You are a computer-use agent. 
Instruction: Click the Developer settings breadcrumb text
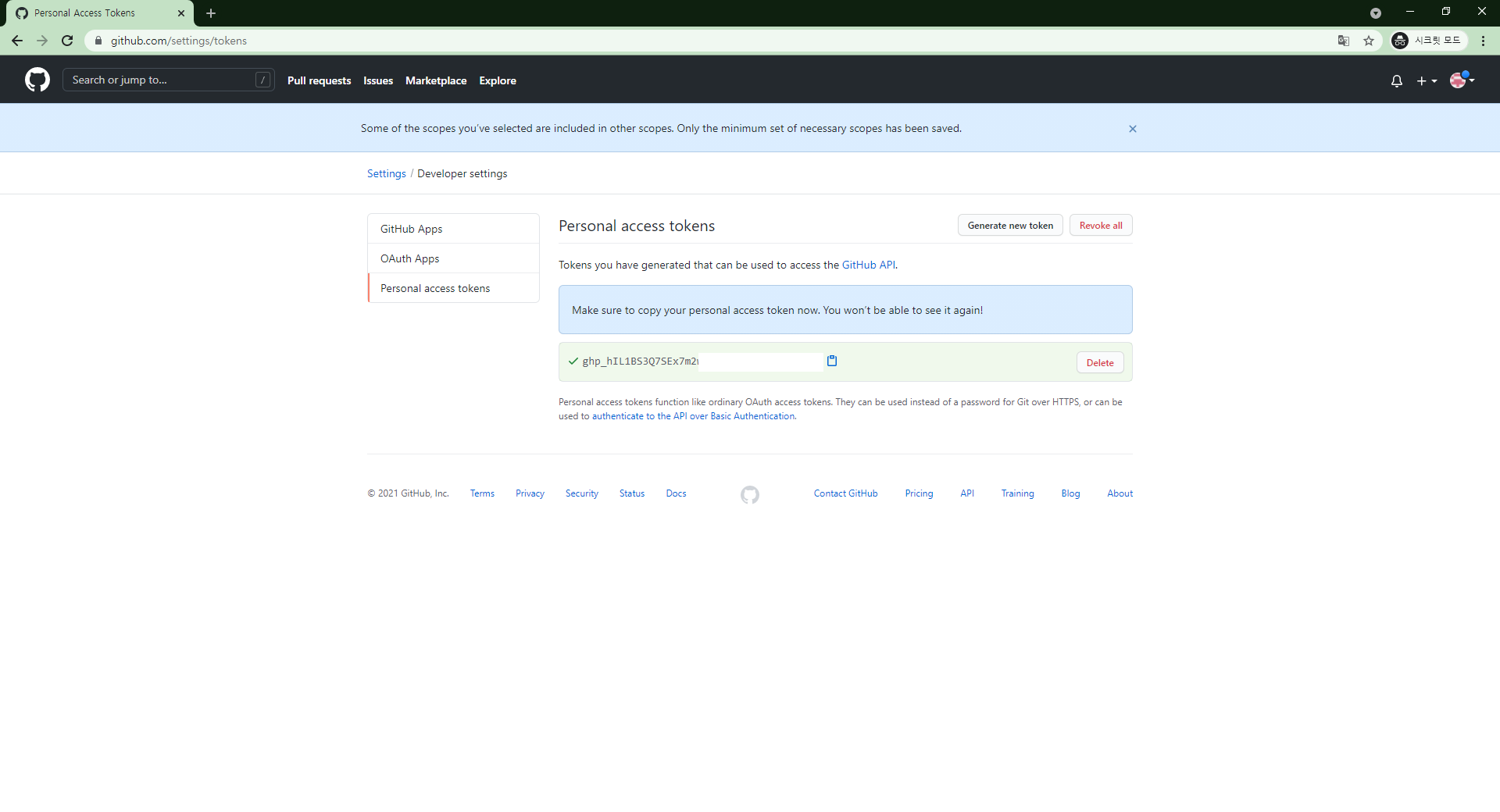[x=462, y=173]
